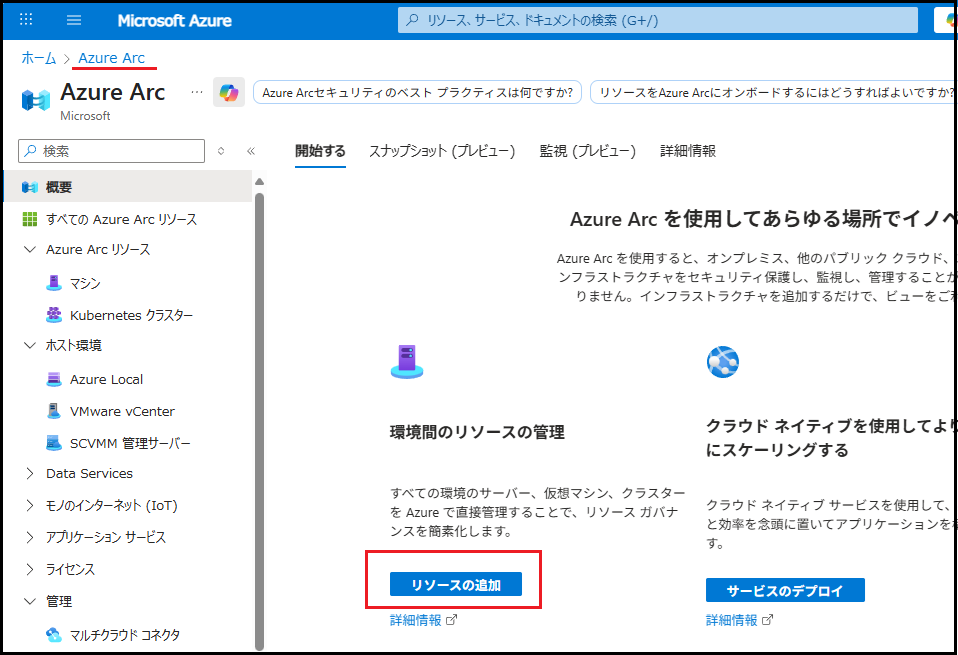The height and width of the screenshot is (655, 958).
Task: Expand the モノのインターネット (IoT) section
Action: [29, 505]
